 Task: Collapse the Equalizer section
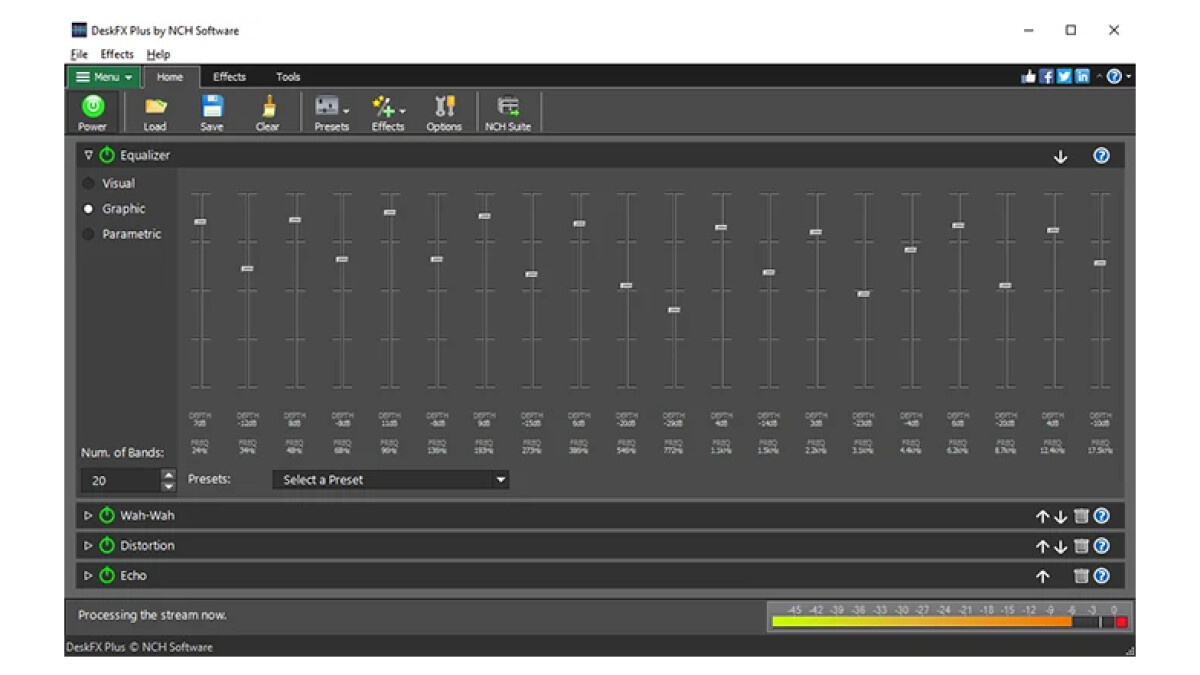87,155
